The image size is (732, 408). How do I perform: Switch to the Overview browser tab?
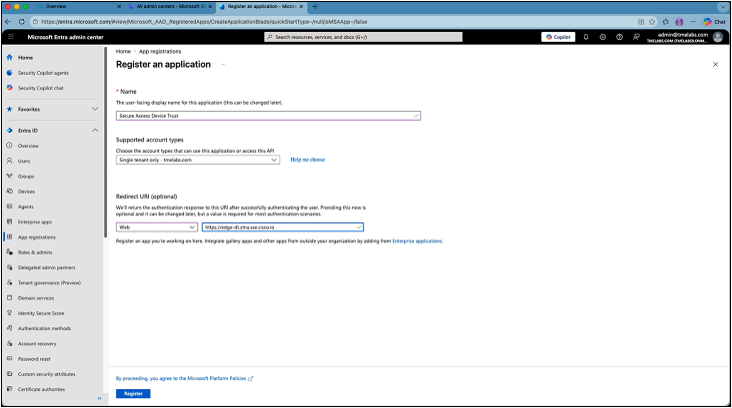click(x=77, y=7)
